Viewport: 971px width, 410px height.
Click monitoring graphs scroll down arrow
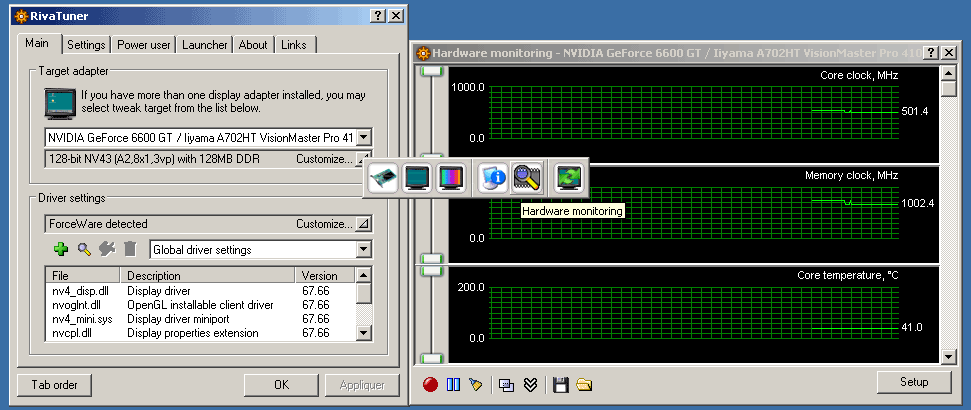point(949,357)
